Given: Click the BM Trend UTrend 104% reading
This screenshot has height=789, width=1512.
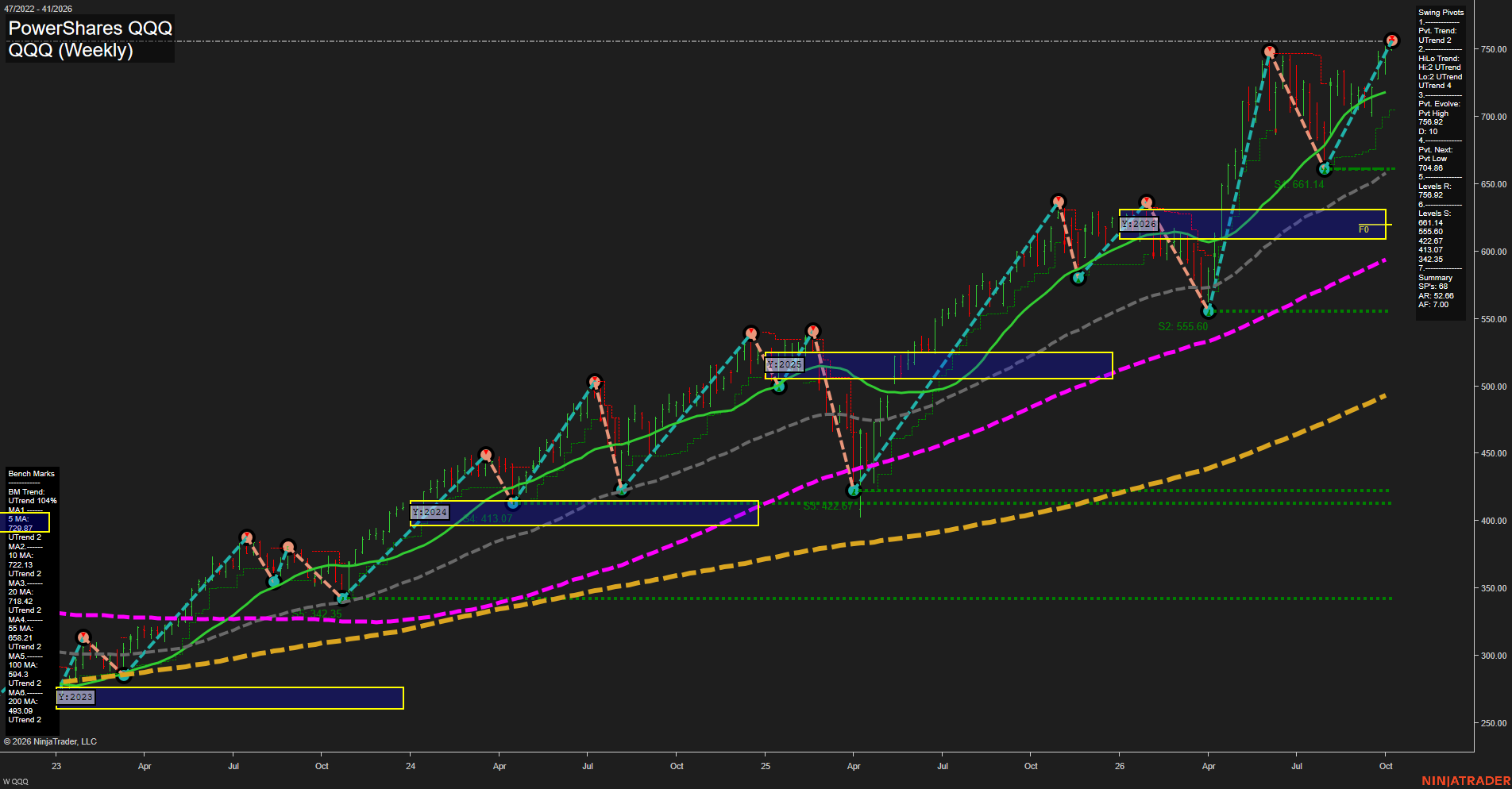Looking at the screenshot, I should [x=33, y=497].
